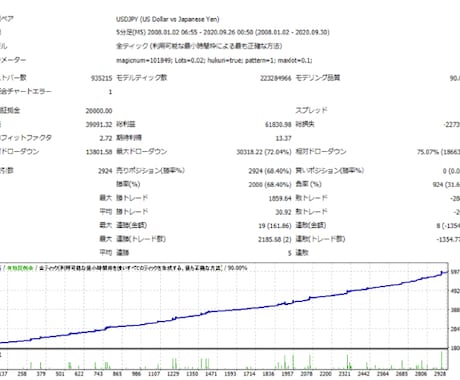Select the consecutive profit value 2185.68 (2)
Viewport: 460px width, 380px height.
[275, 239]
